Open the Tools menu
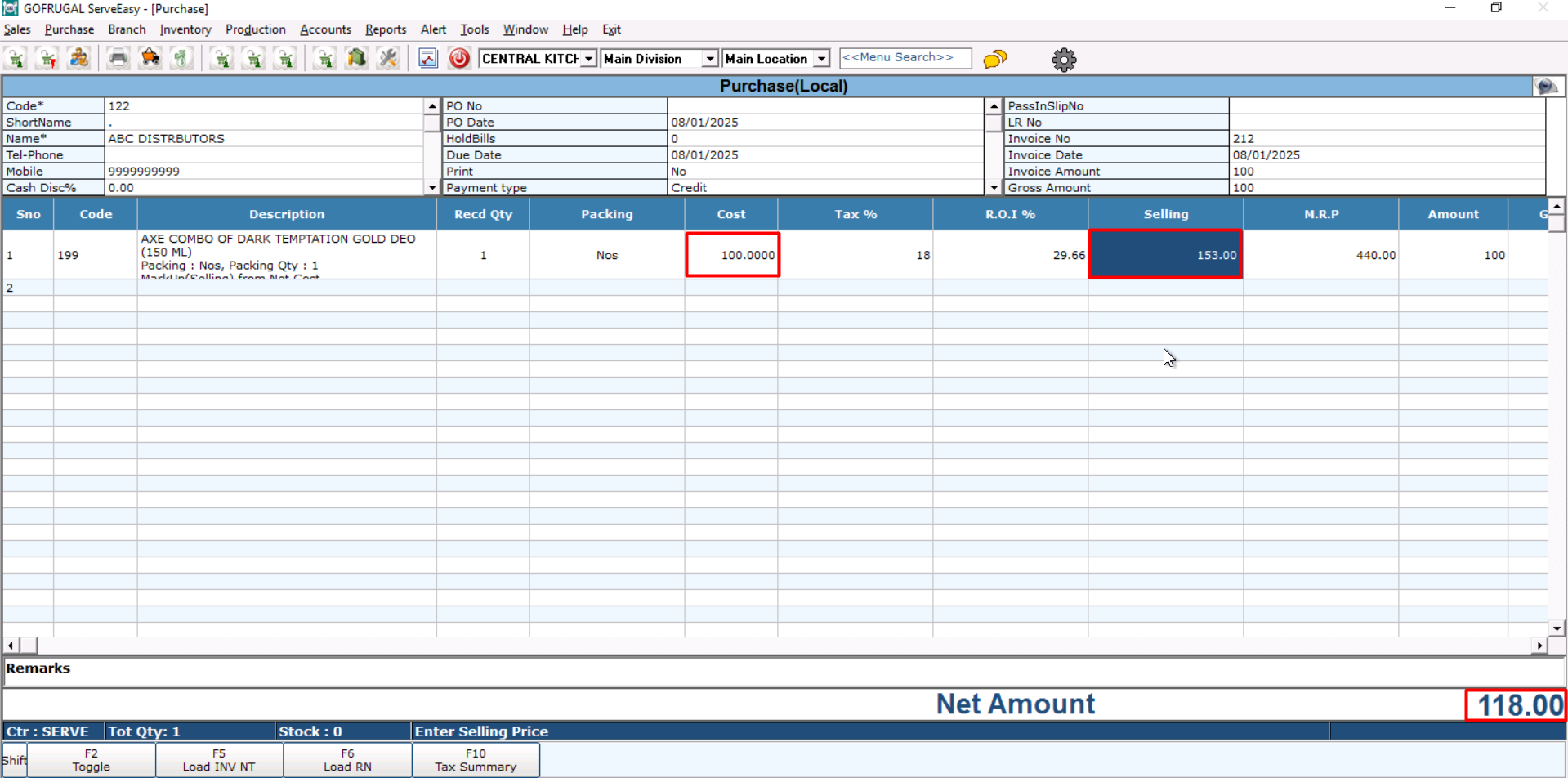The image size is (1568, 778). pos(475,29)
